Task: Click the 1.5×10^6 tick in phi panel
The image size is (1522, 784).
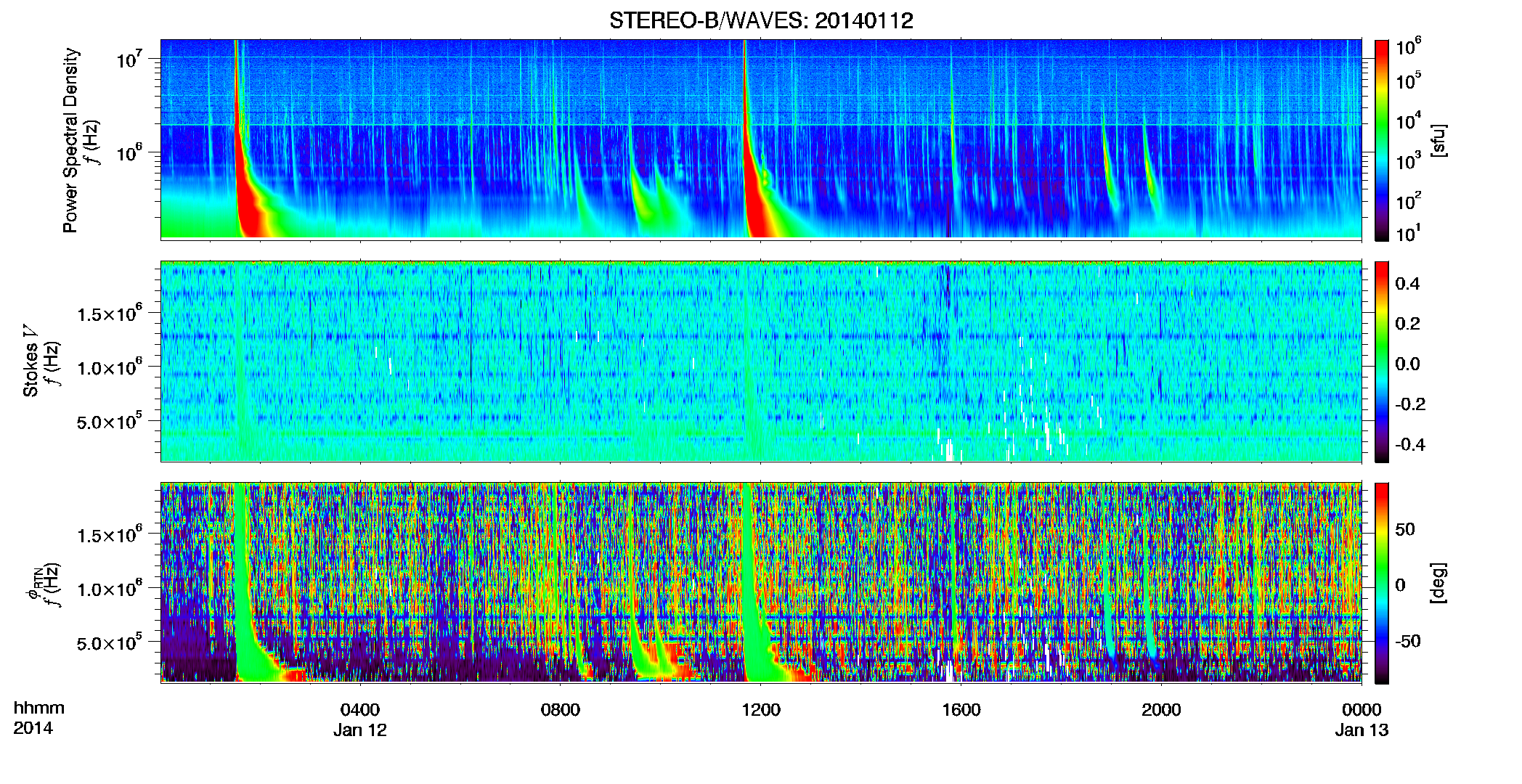Action: tap(110, 534)
